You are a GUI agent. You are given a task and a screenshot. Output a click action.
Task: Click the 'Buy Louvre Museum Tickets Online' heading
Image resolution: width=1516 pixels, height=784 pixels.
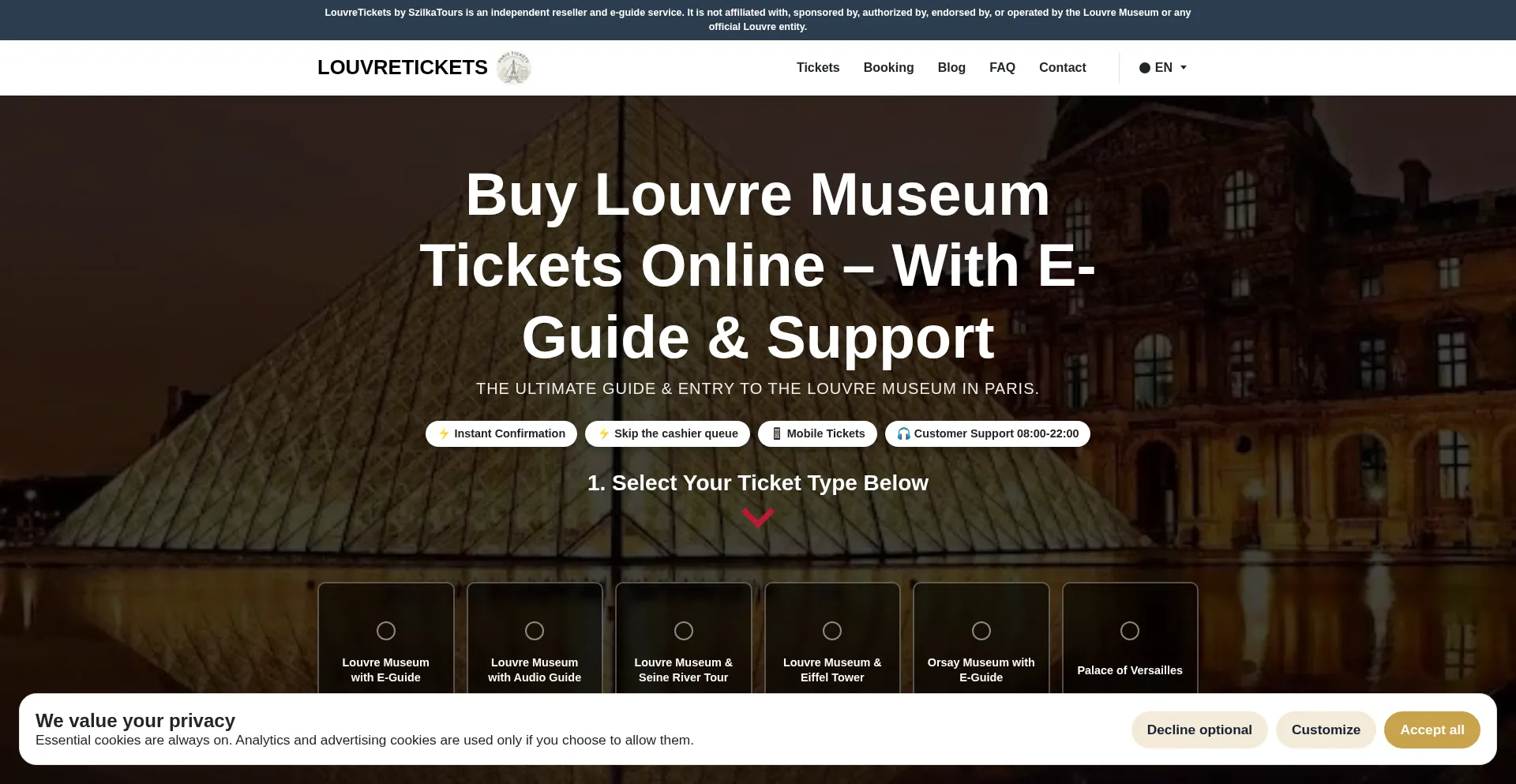click(758, 266)
